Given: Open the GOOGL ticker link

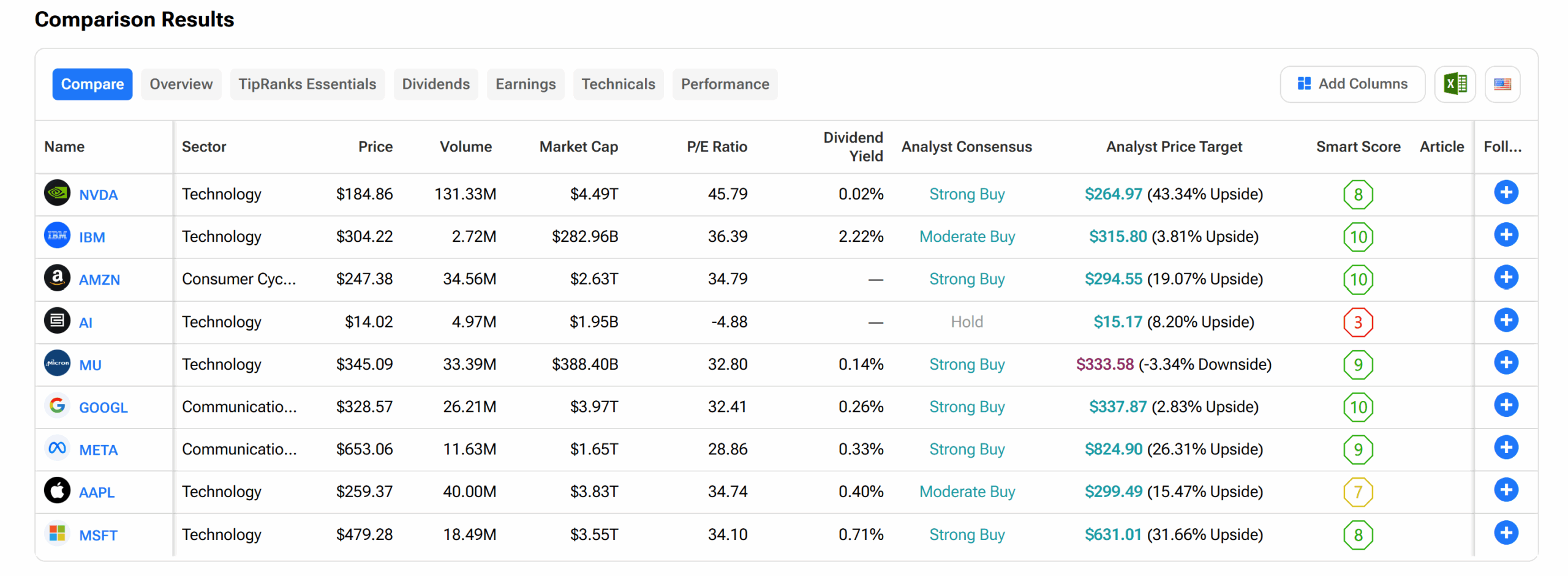Looking at the screenshot, I should [103, 408].
